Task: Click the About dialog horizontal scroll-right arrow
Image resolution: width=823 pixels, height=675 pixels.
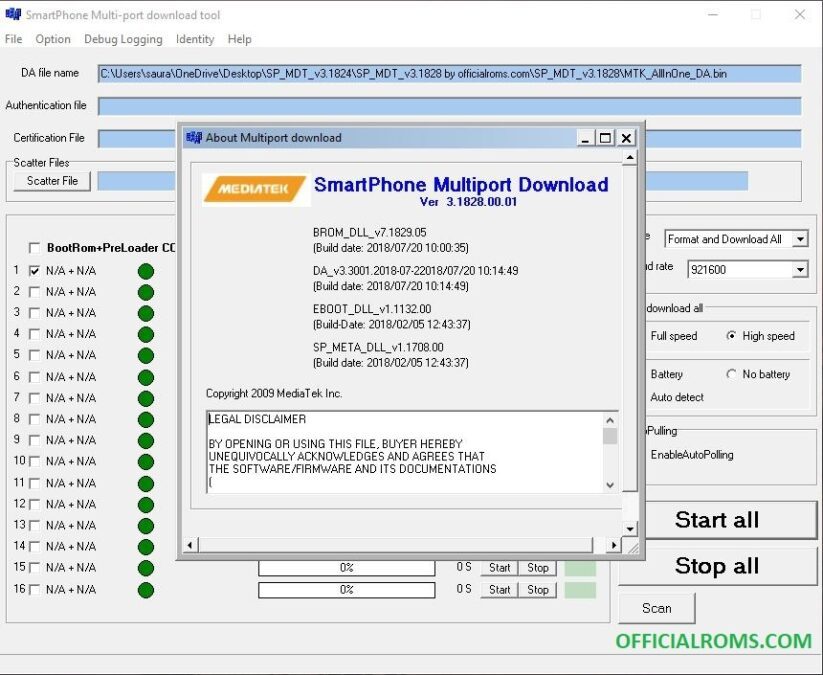Action: click(613, 545)
